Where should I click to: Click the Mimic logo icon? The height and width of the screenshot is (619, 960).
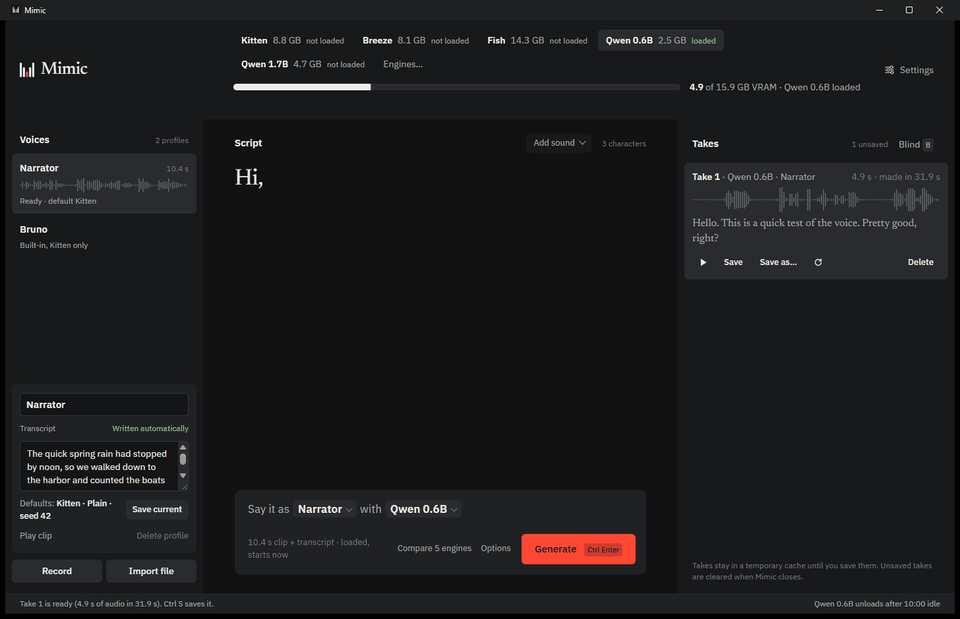[27, 69]
